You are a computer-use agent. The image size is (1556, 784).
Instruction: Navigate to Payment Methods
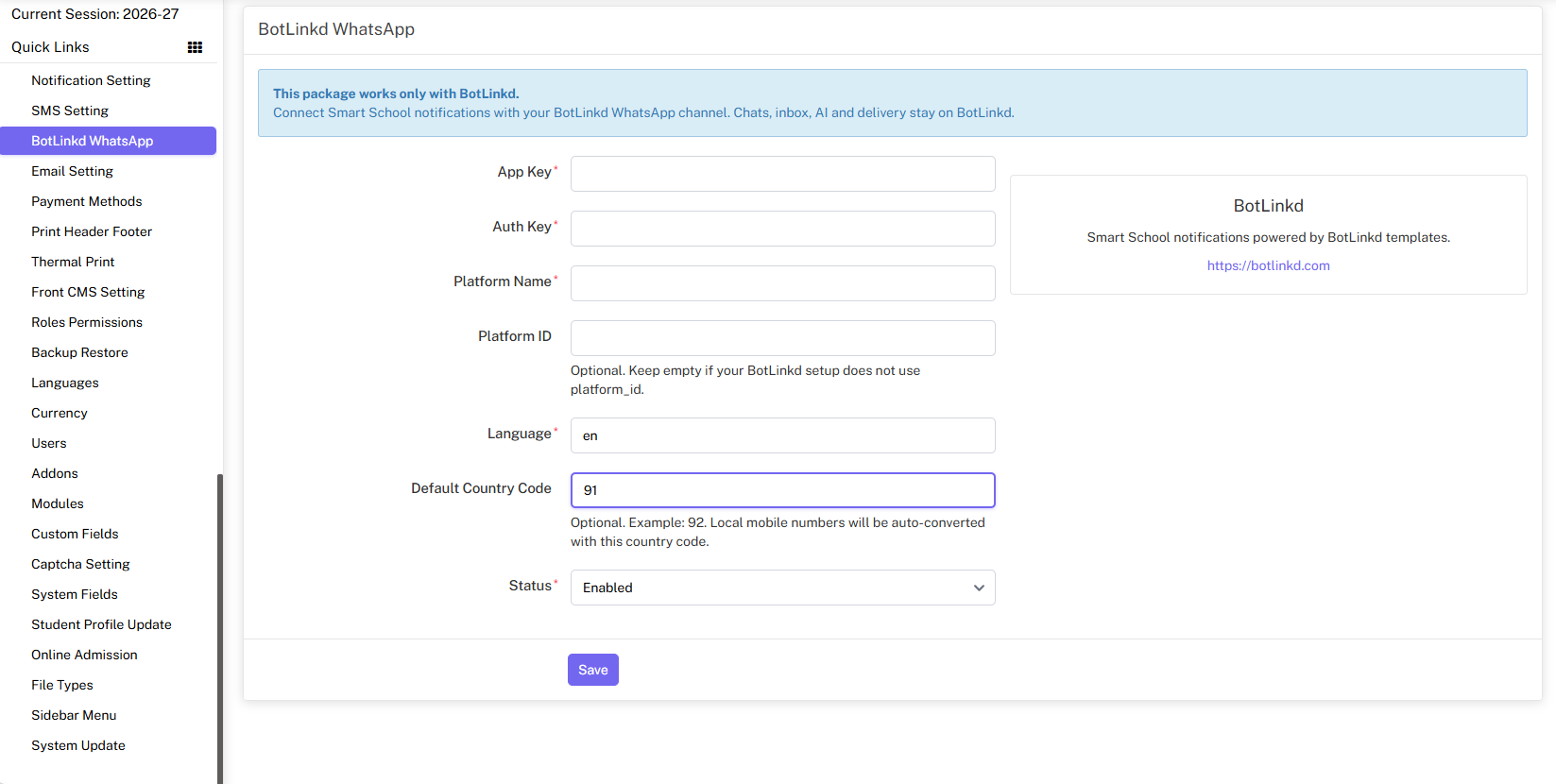86,201
